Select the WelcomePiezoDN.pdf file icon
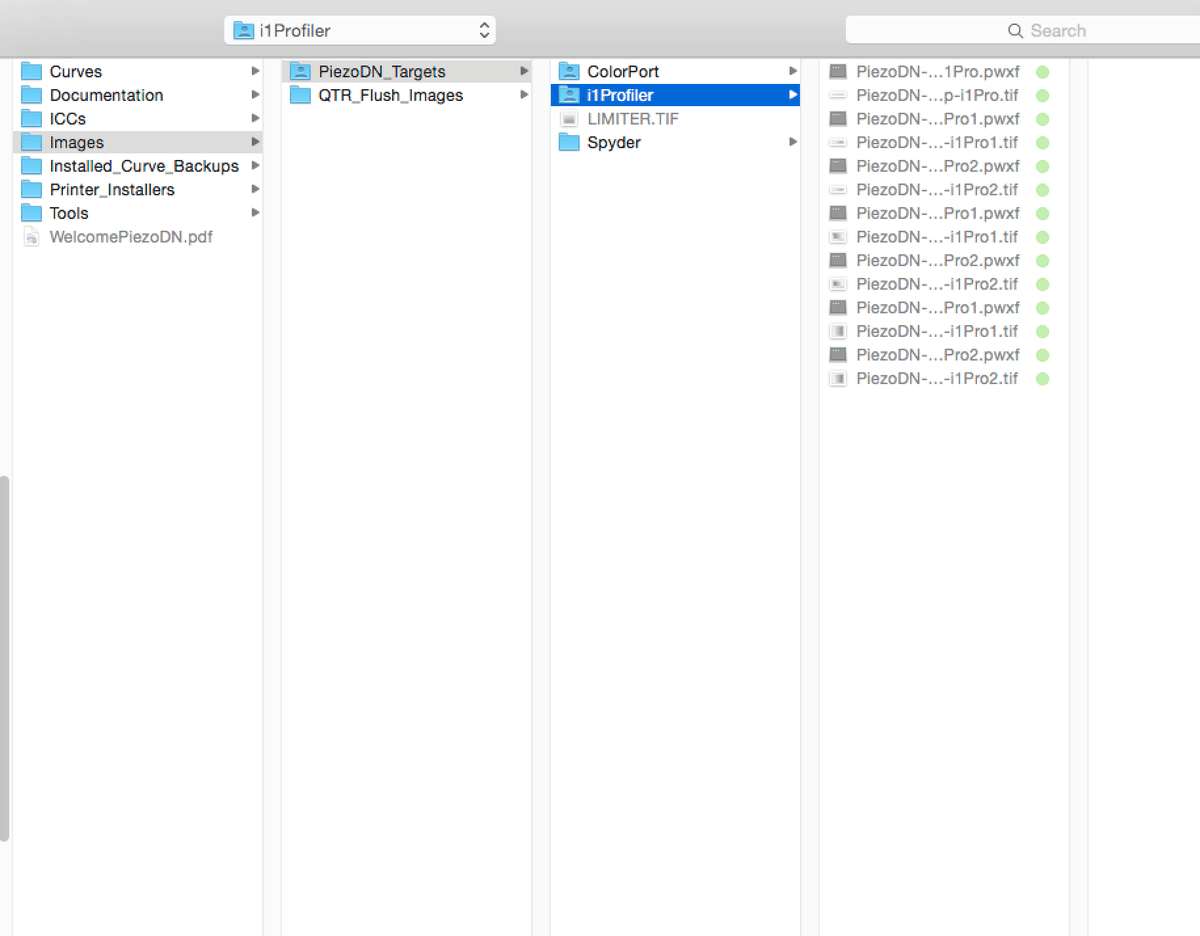The width and height of the screenshot is (1200, 936). click(32, 237)
